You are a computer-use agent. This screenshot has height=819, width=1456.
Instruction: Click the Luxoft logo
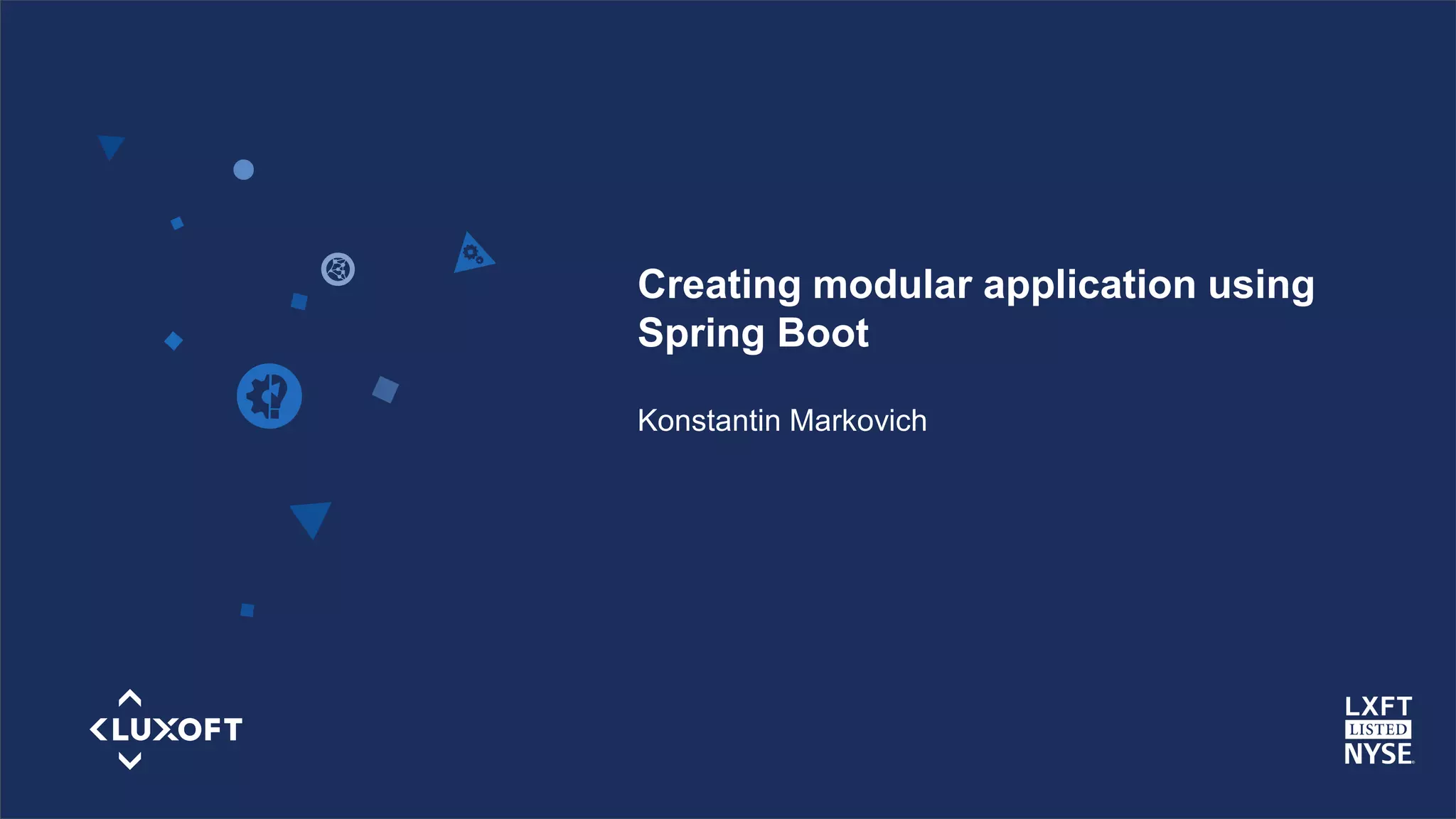pyautogui.click(x=166, y=729)
